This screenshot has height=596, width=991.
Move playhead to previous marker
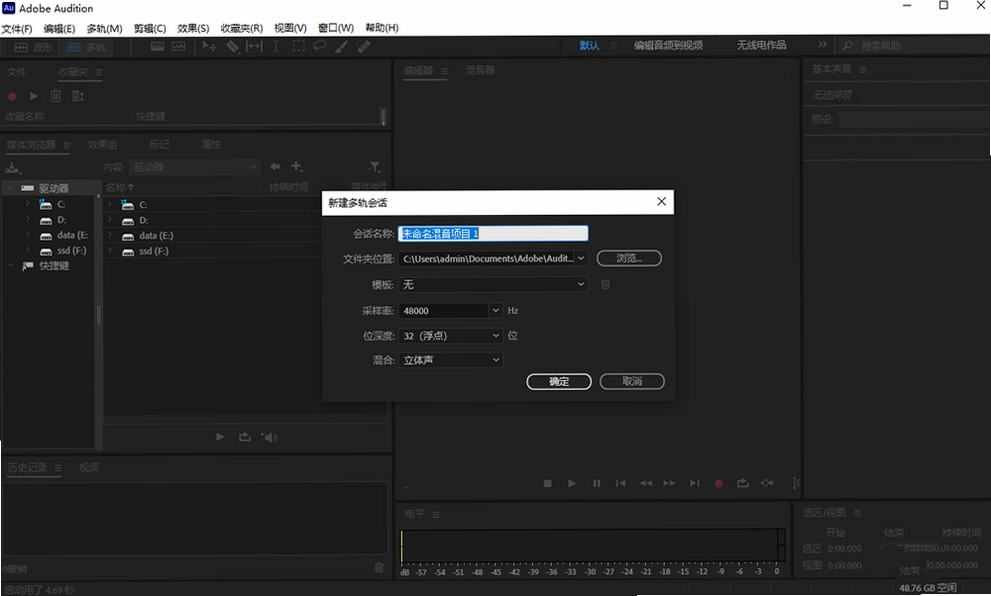click(x=621, y=483)
